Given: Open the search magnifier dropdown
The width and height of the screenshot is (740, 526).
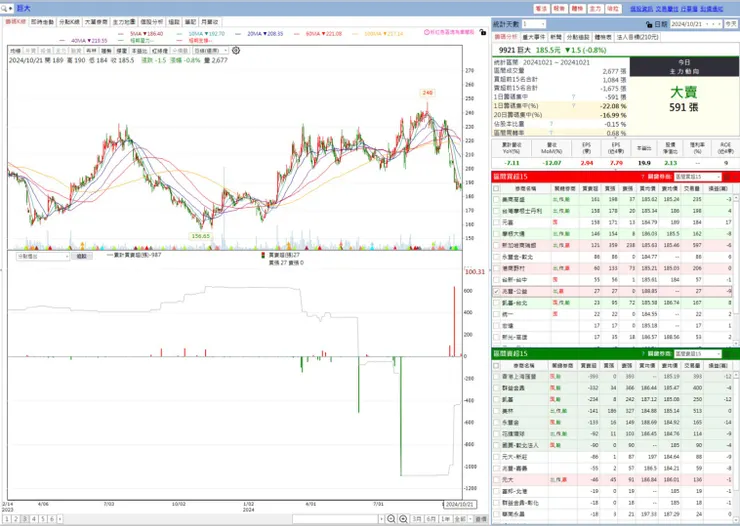Looking at the screenshot, I should point(7,8).
